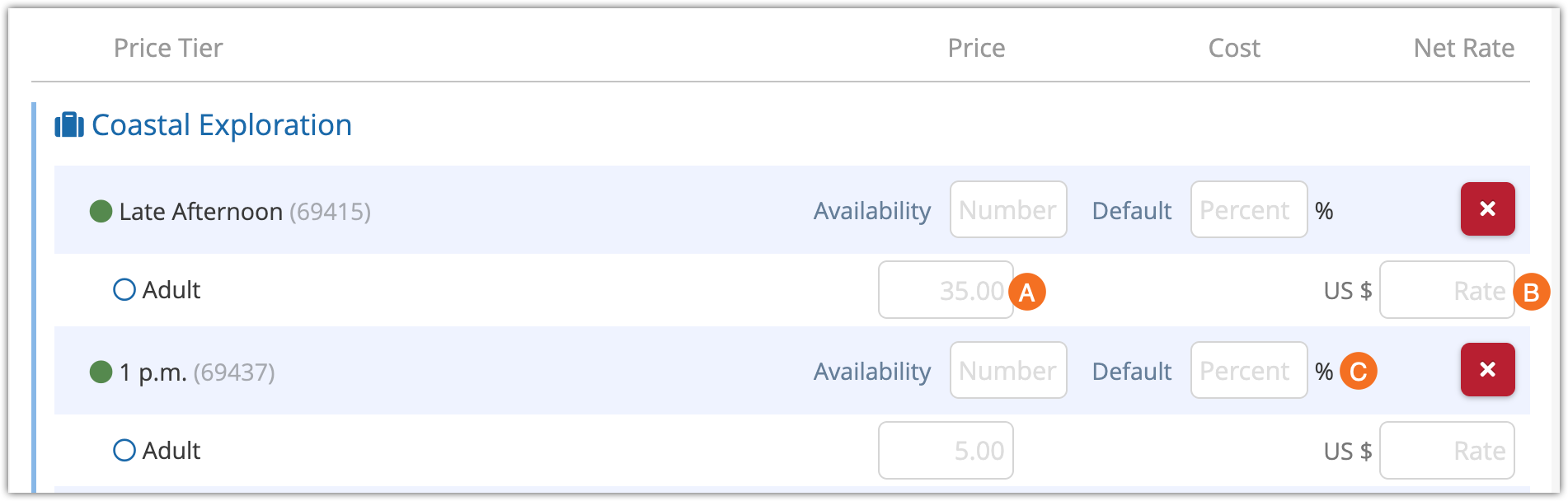
Task: Delete the 1 p.m. row using red X
Action: click(x=1487, y=370)
